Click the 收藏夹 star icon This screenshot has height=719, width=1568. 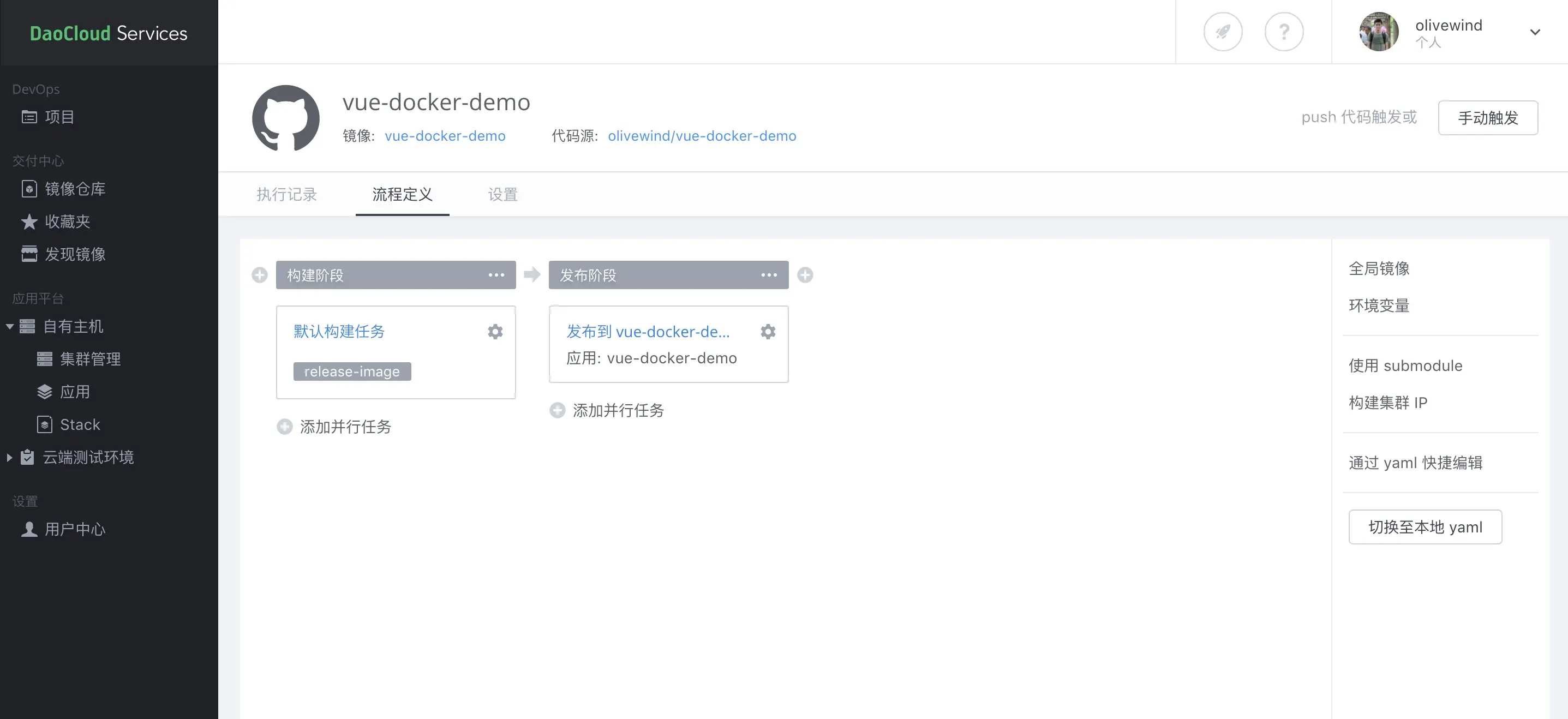pyautogui.click(x=29, y=221)
